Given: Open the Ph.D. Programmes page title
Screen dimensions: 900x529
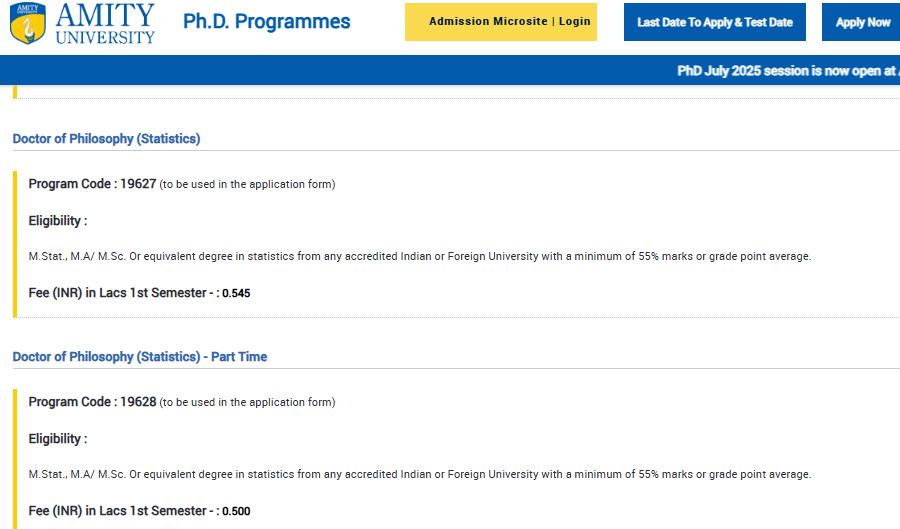Looking at the screenshot, I should [x=267, y=22].
